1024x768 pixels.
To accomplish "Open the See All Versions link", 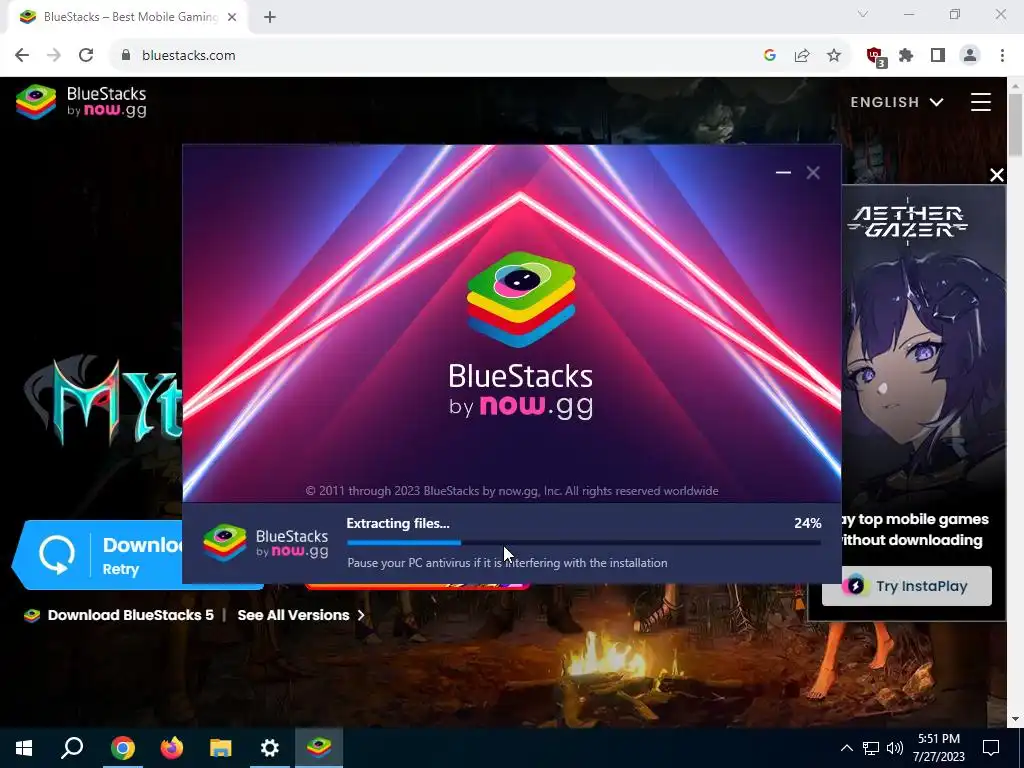I will click(300, 615).
